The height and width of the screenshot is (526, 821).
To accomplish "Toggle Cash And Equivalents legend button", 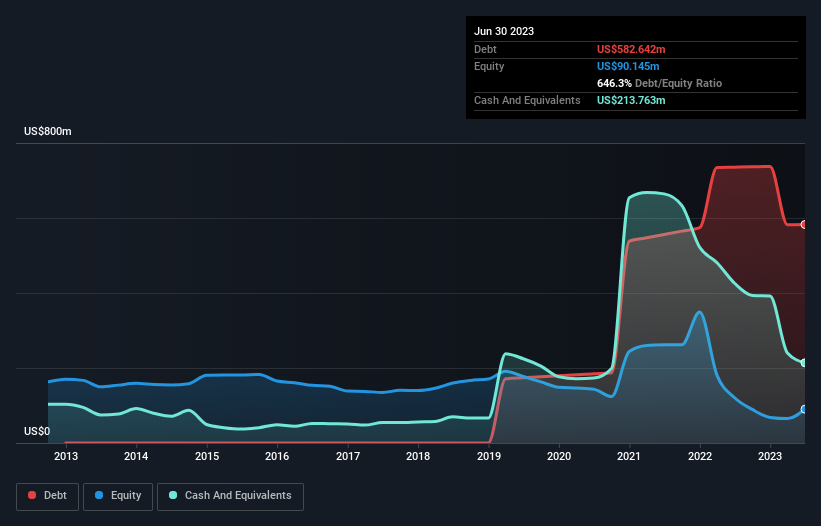I will 230,497.
